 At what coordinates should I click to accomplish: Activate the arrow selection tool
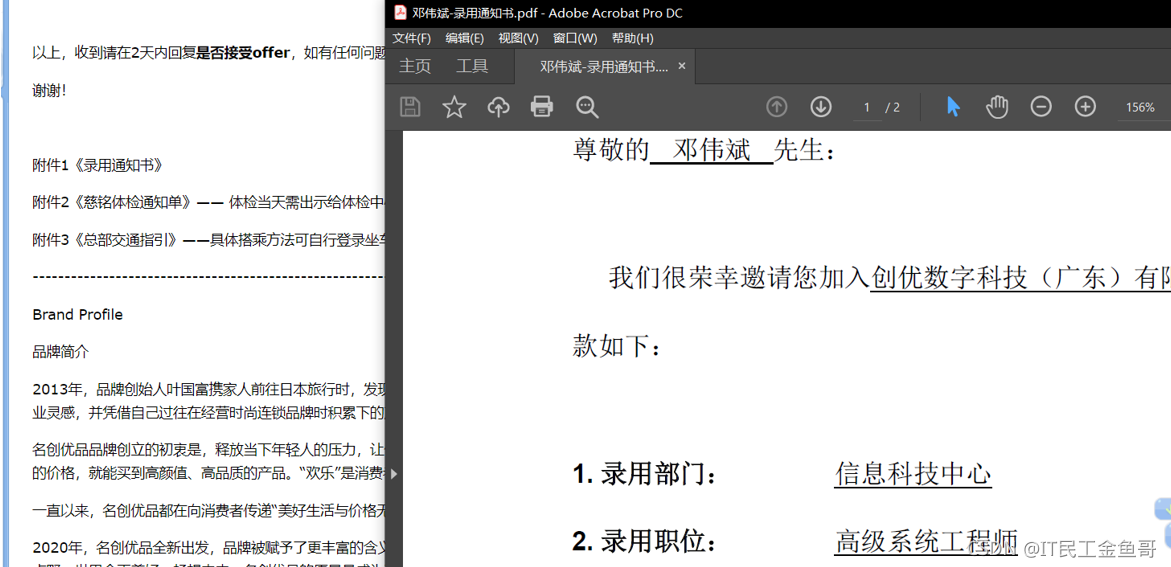[x=953, y=107]
